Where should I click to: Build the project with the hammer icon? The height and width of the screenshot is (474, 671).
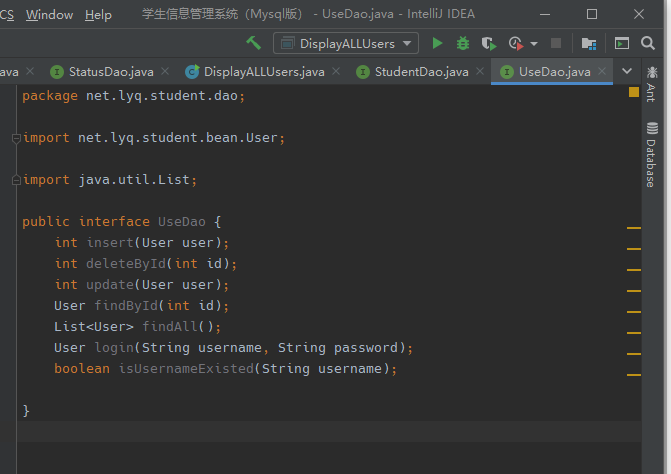pos(253,43)
